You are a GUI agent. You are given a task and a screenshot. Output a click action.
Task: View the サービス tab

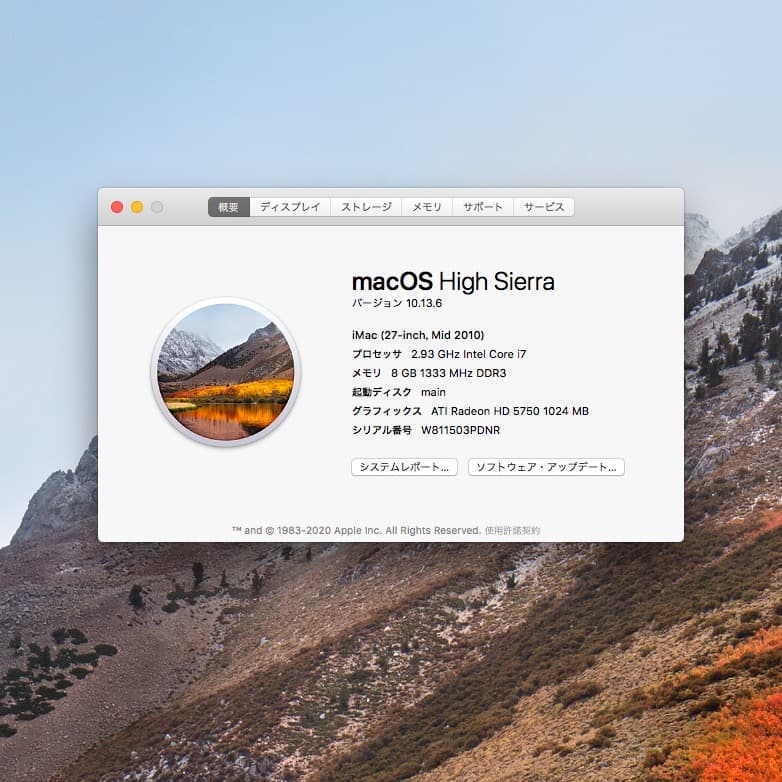[544, 207]
